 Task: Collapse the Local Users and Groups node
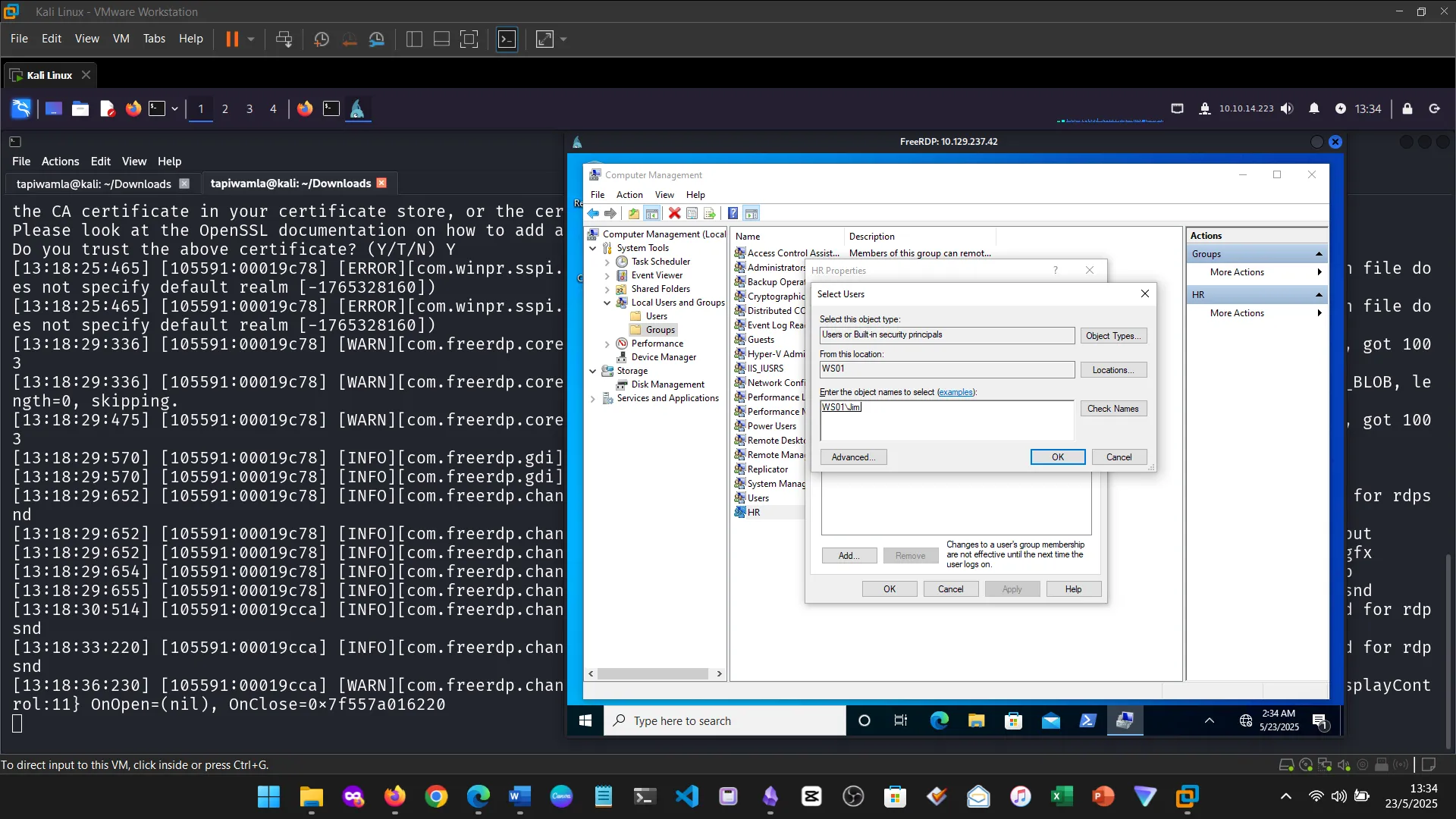[x=607, y=303]
